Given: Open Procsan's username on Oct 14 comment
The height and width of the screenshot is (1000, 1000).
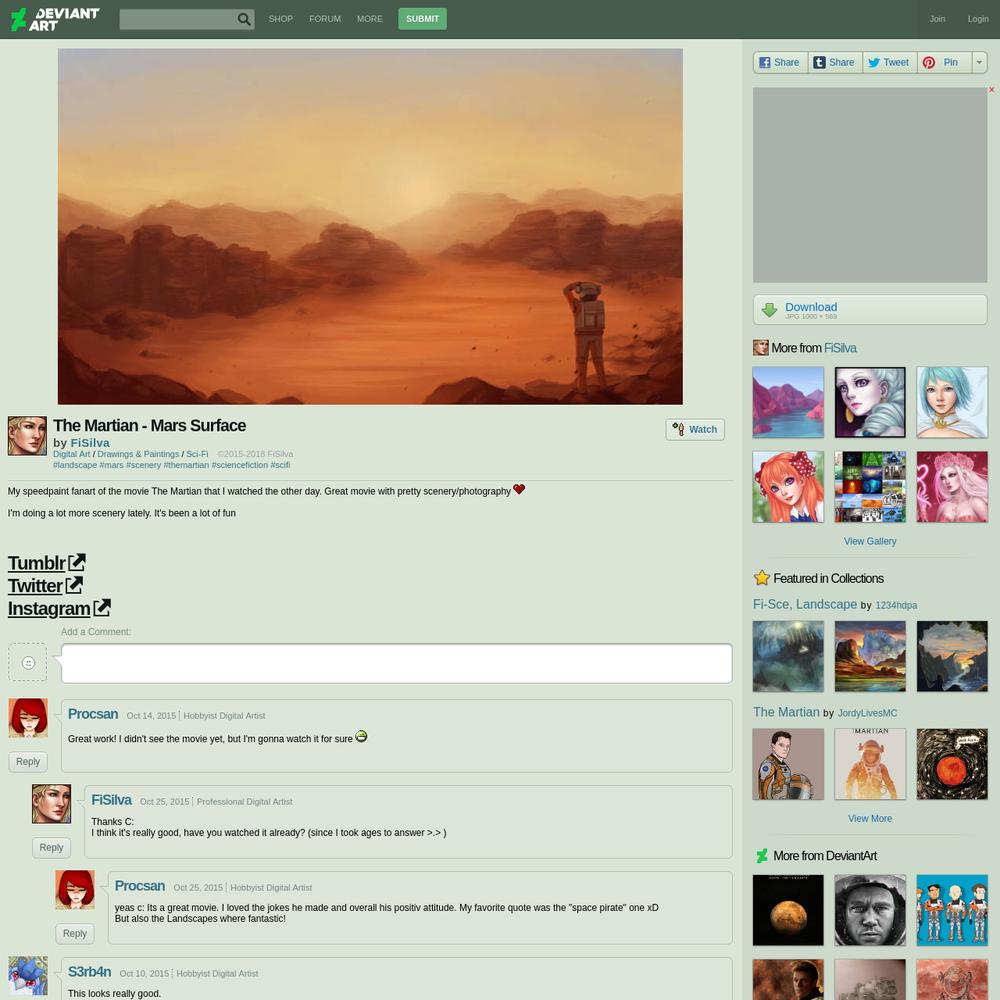Looking at the screenshot, I should [x=93, y=714].
